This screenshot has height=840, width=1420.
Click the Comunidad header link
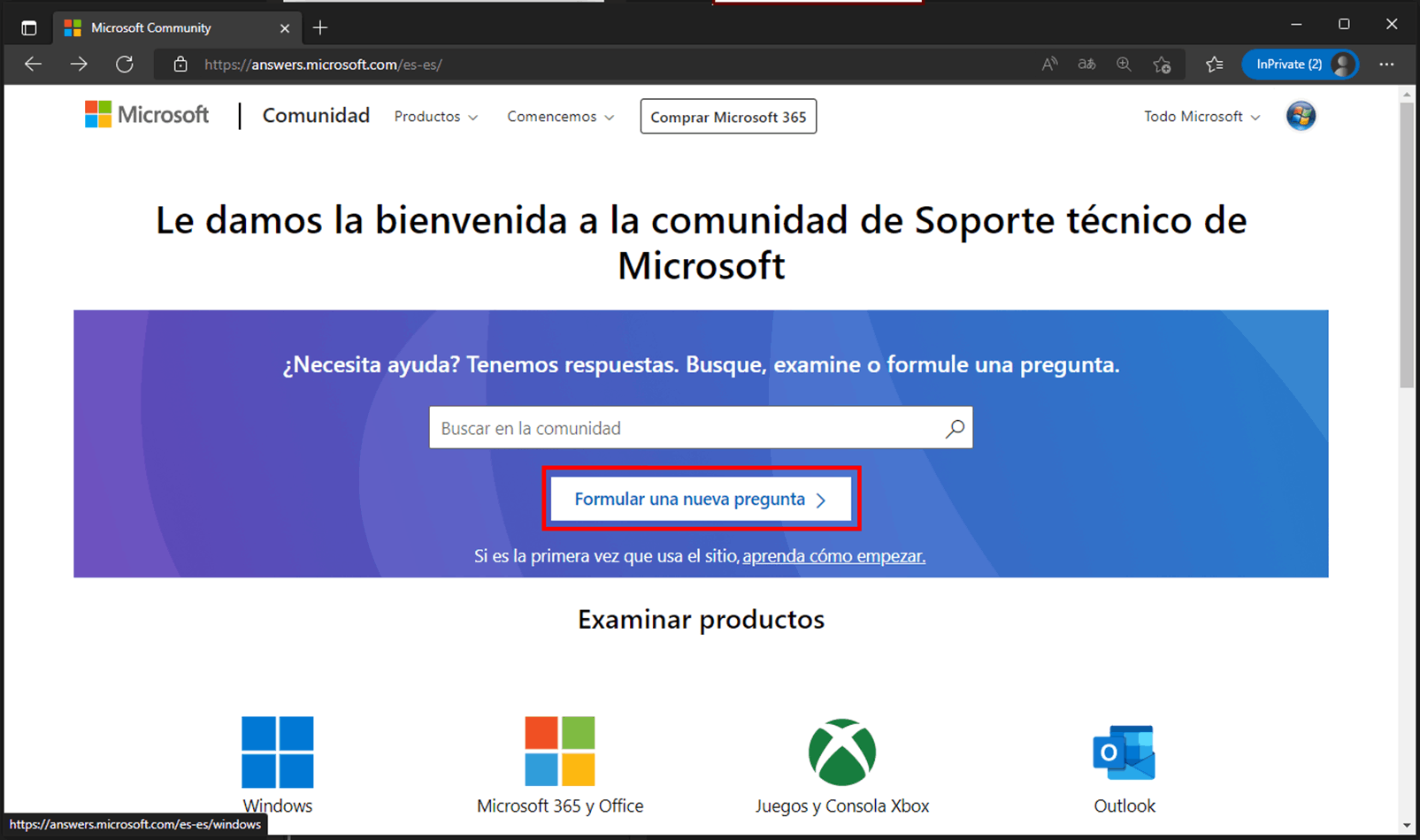pyautogui.click(x=316, y=116)
